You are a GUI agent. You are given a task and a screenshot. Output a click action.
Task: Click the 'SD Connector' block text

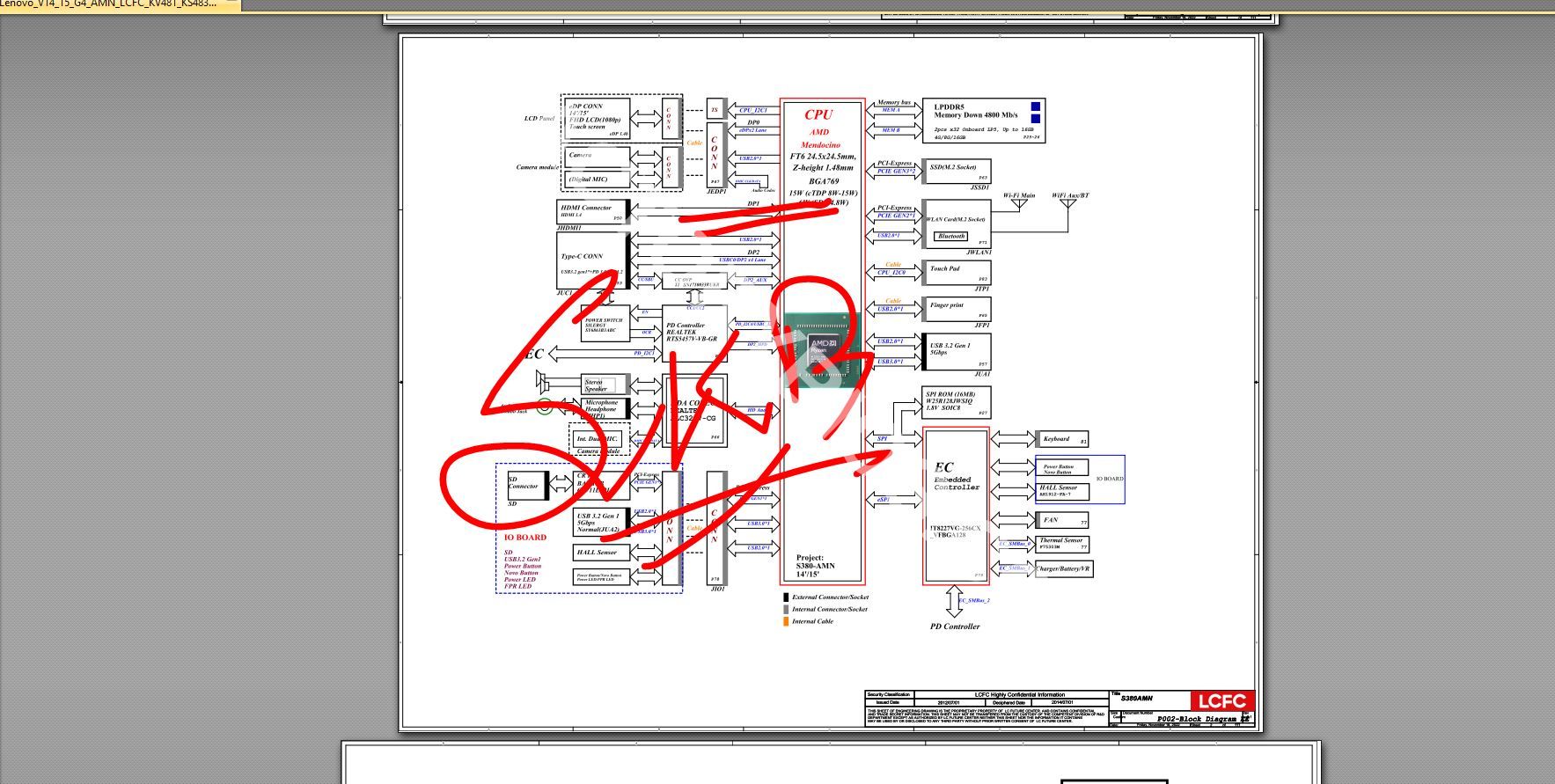coord(523,483)
